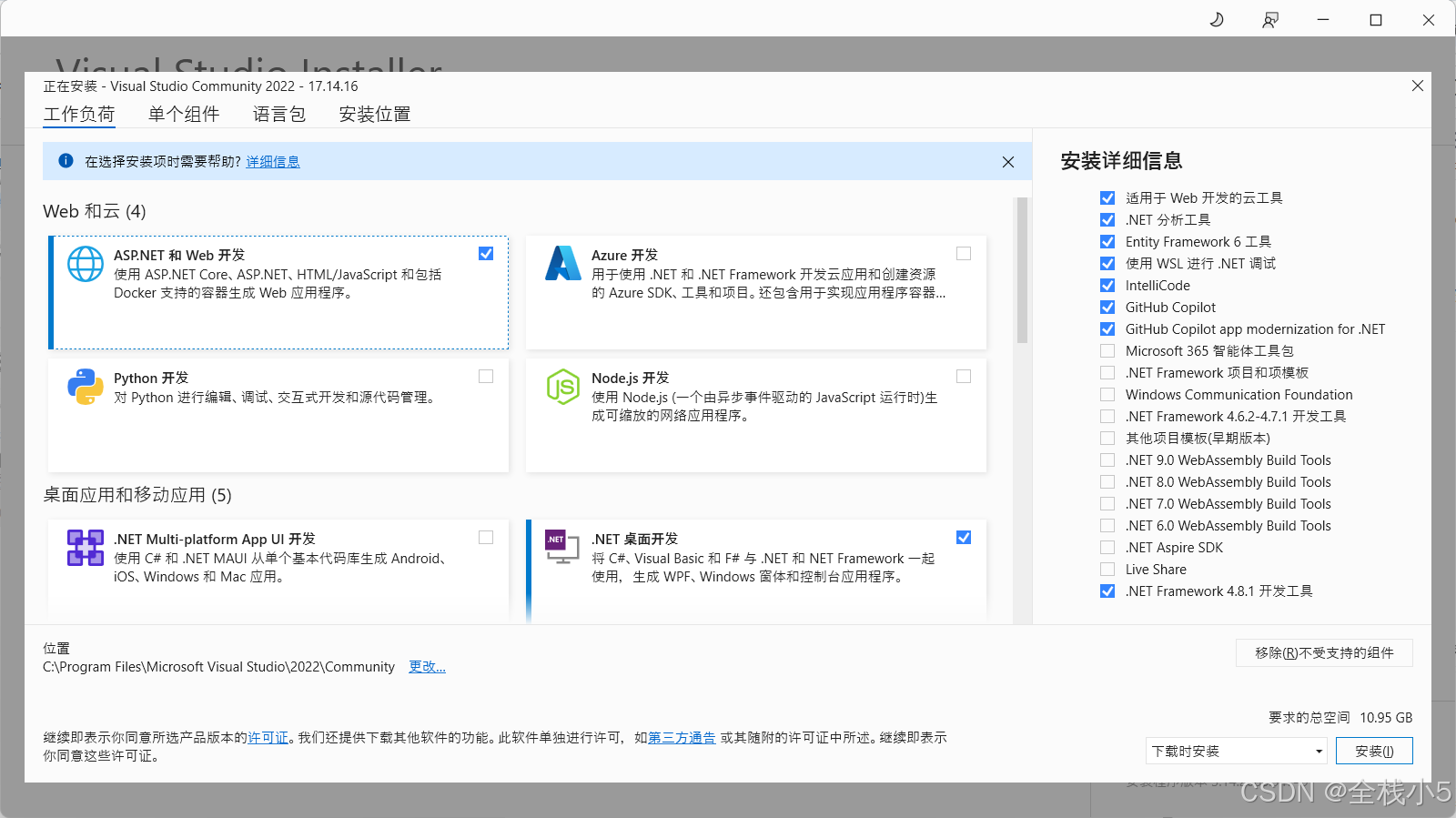
Task: Toggle GitHub Copilot app modernization for .NET
Action: coord(1107,328)
